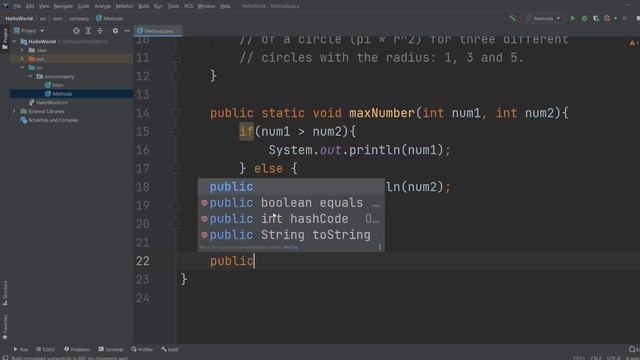Start debugging with the green bug icon
The image size is (640, 360).
pos(584,18)
